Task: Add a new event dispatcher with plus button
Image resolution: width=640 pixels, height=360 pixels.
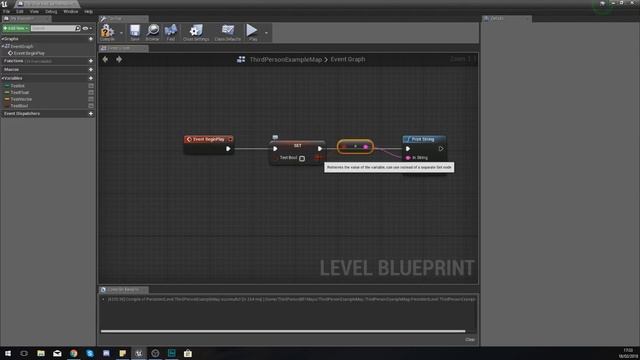Action: tap(91, 113)
